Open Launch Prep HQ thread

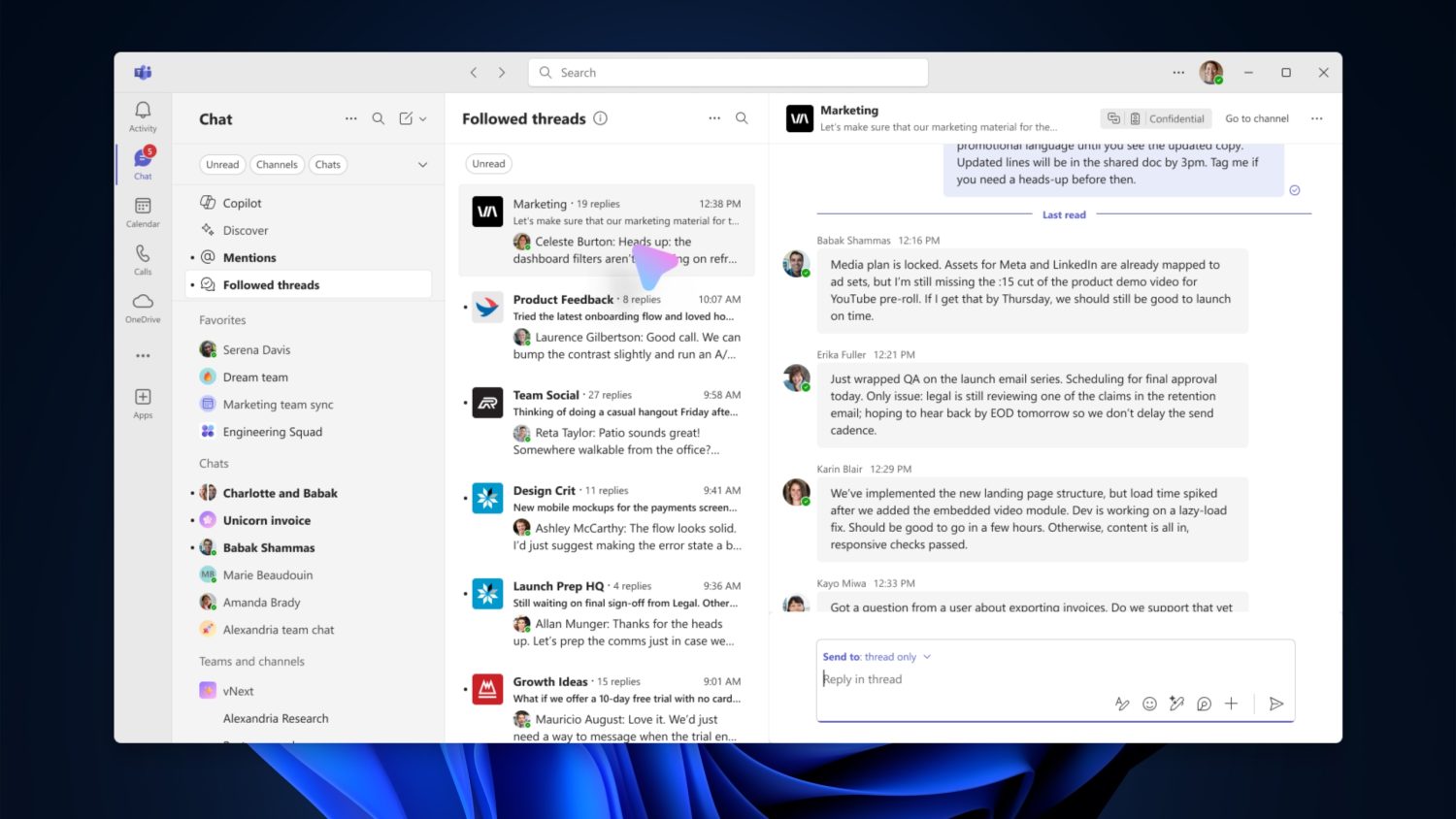tap(607, 613)
